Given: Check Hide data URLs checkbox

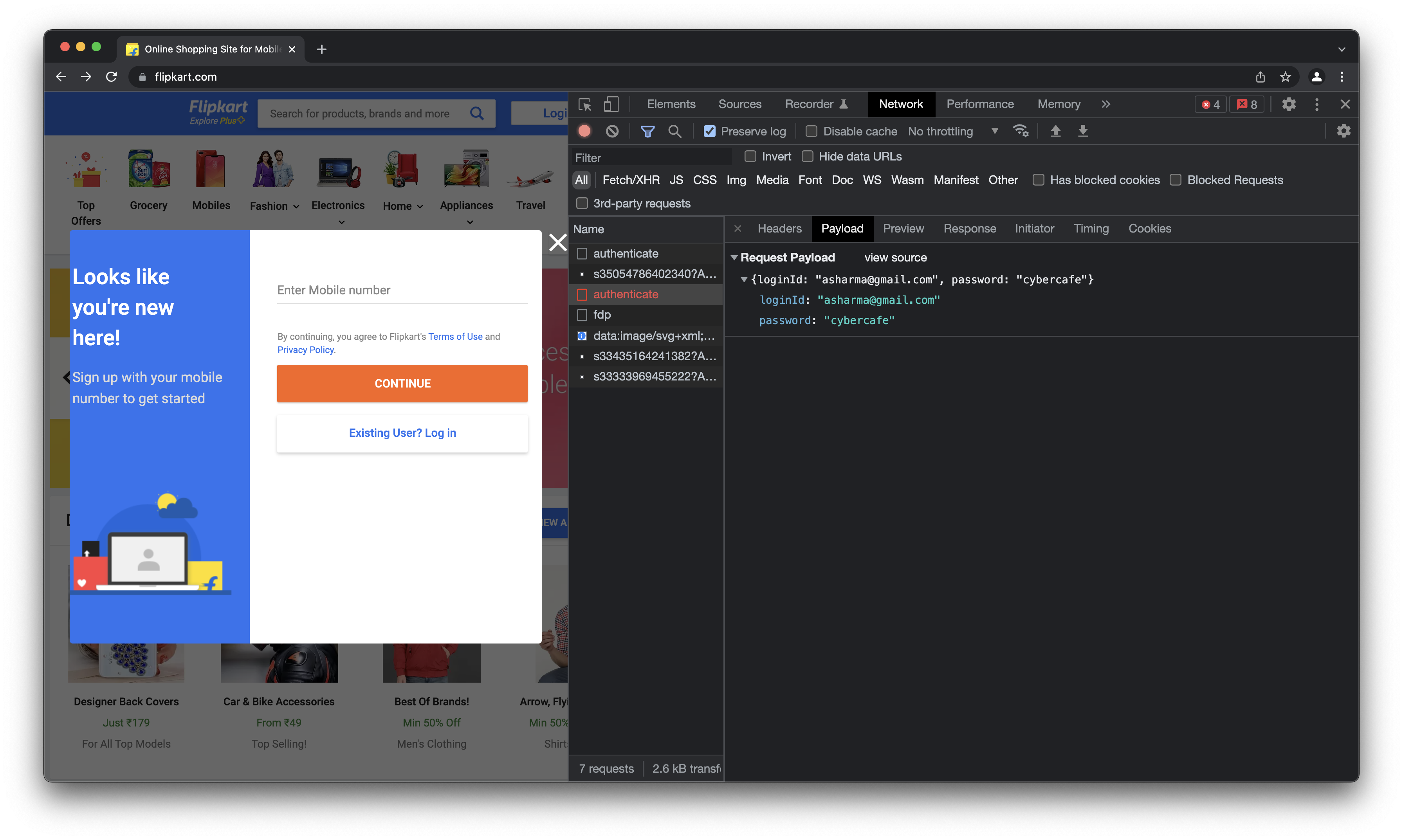Looking at the screenshot, I should tap(808, 156).
